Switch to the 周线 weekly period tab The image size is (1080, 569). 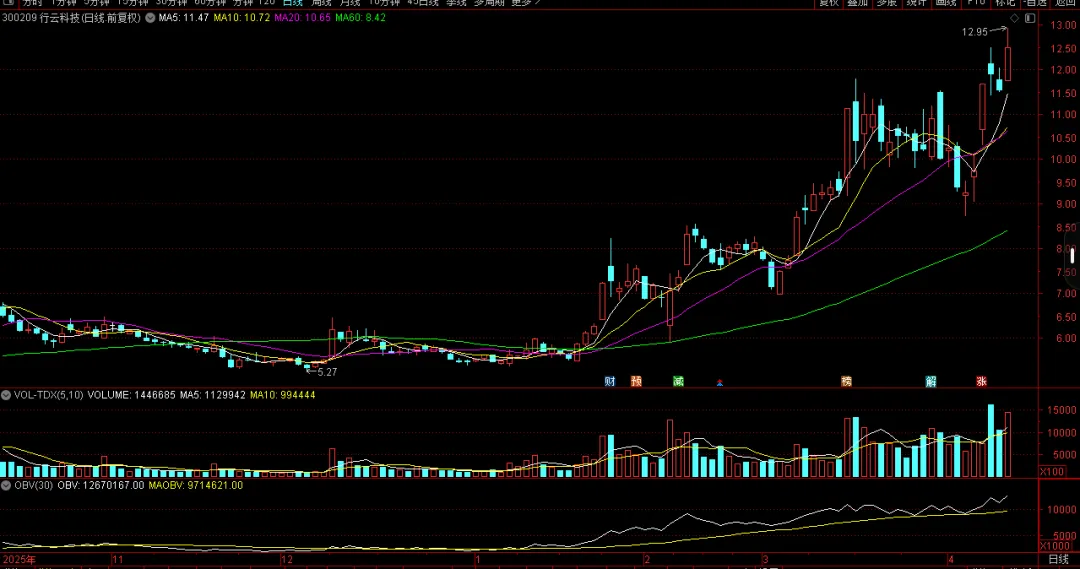coord(322,3)
